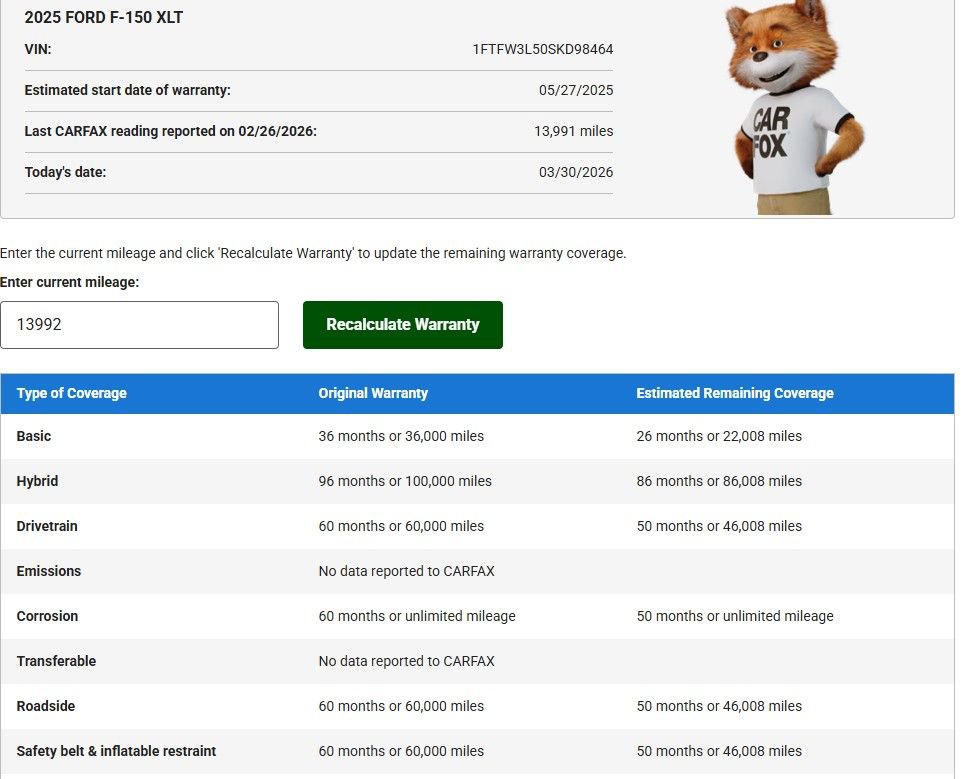This screenshot has height=779, width=969.
Task: Select the Roadside coverage row label
Action: coord(46,707)
